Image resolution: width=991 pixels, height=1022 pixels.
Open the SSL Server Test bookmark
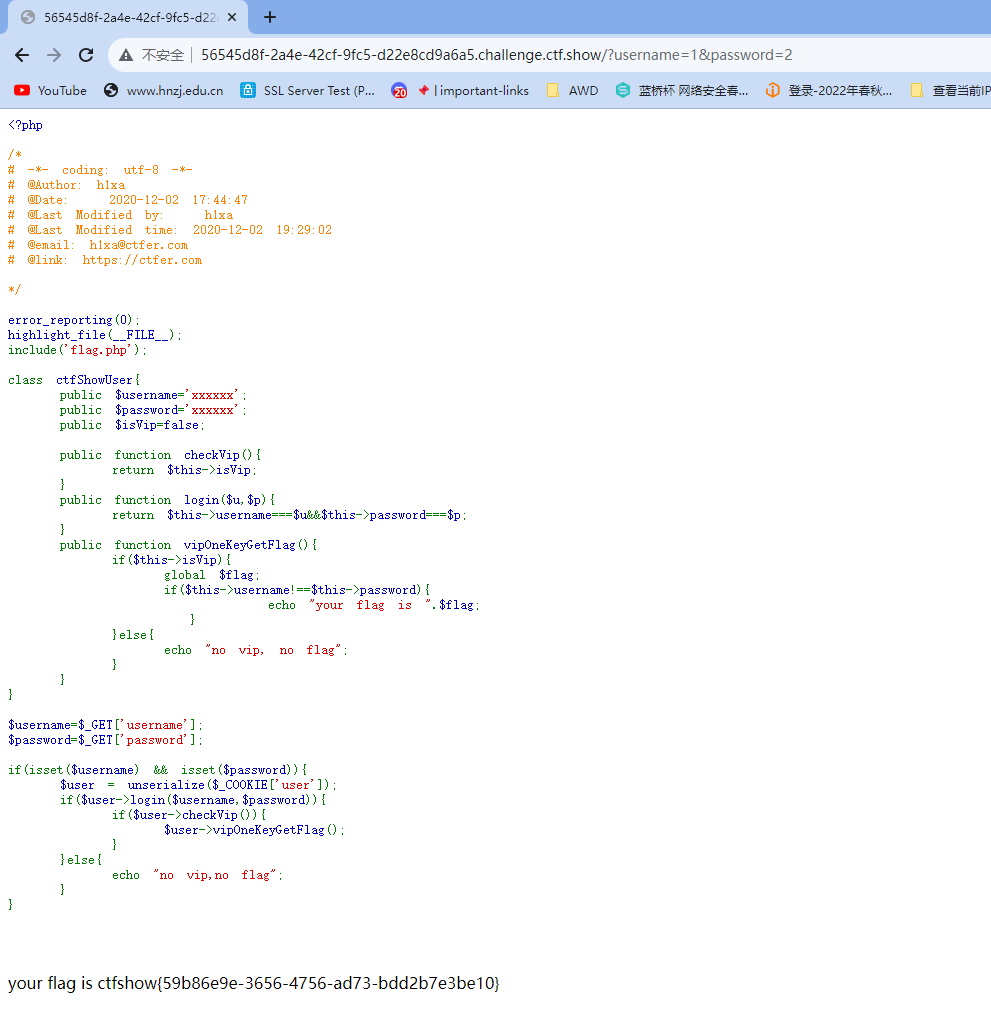click(x=308, y=91)
